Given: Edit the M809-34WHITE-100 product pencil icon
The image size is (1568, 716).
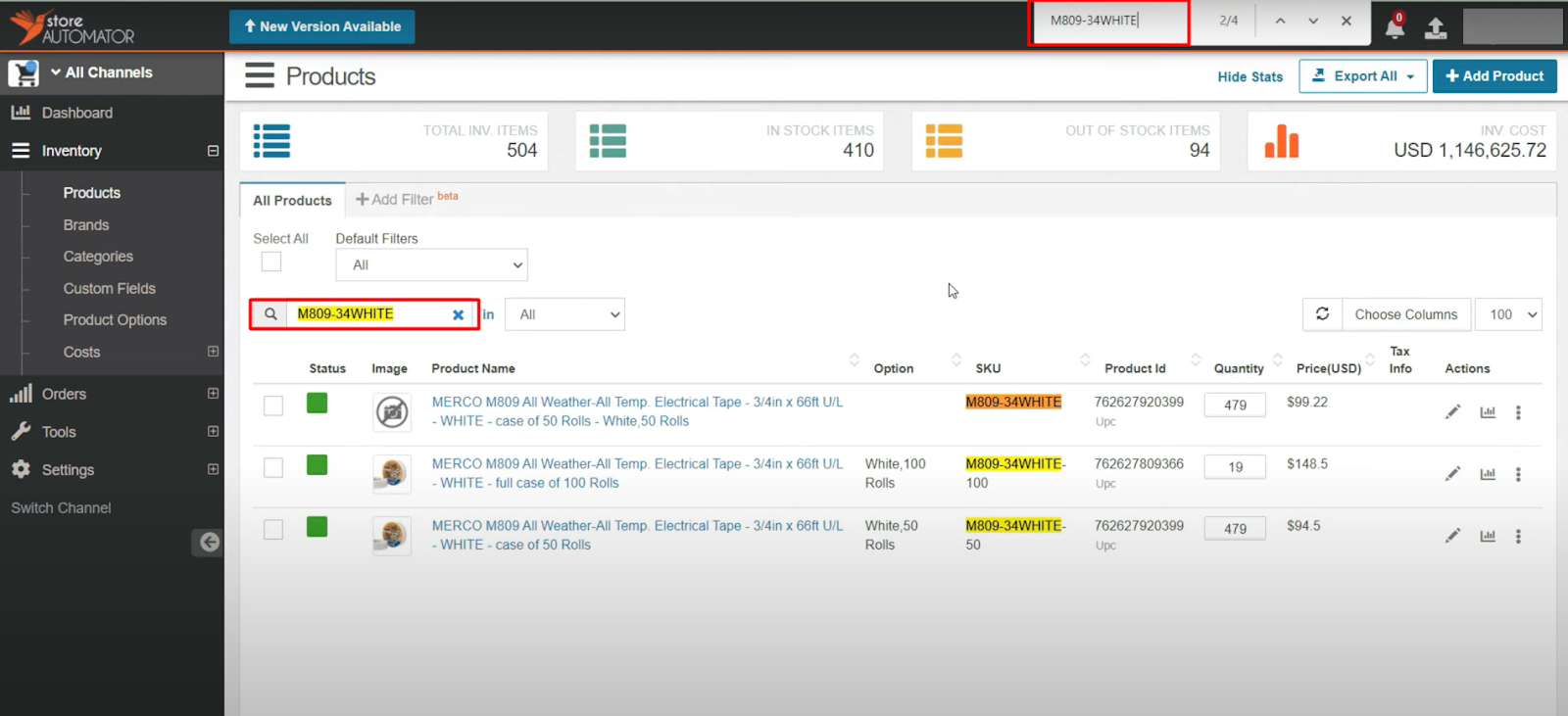Looking at the screenshot, I should click(1452, 474).
